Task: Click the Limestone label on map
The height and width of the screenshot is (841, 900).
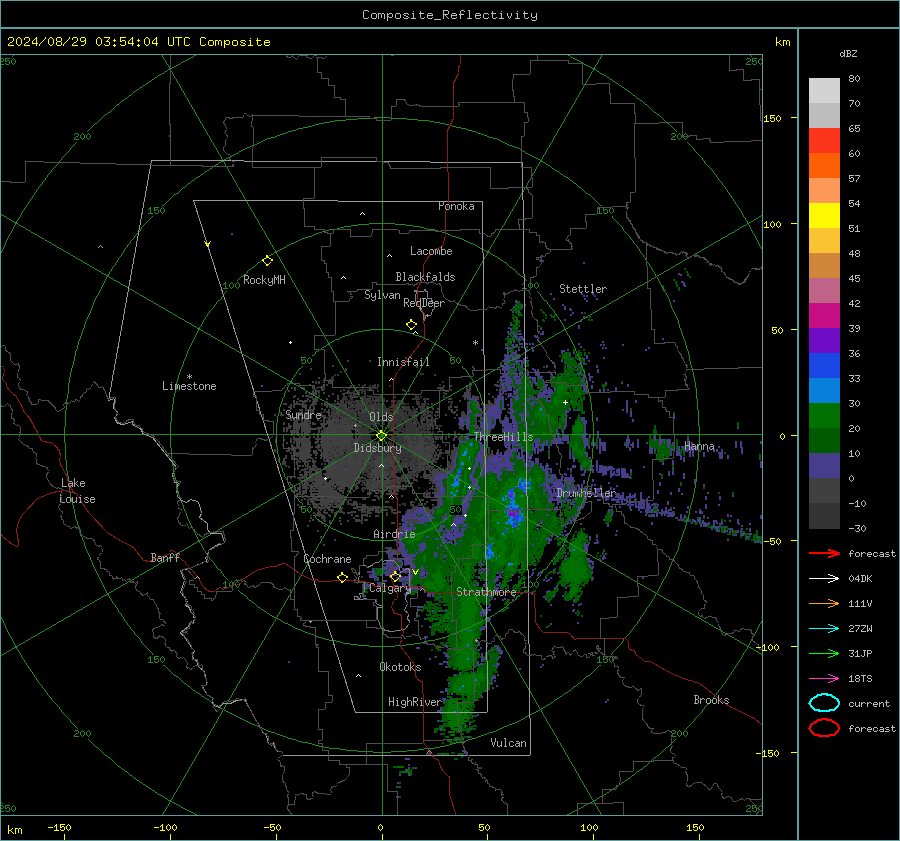Action: coord(189,386)
